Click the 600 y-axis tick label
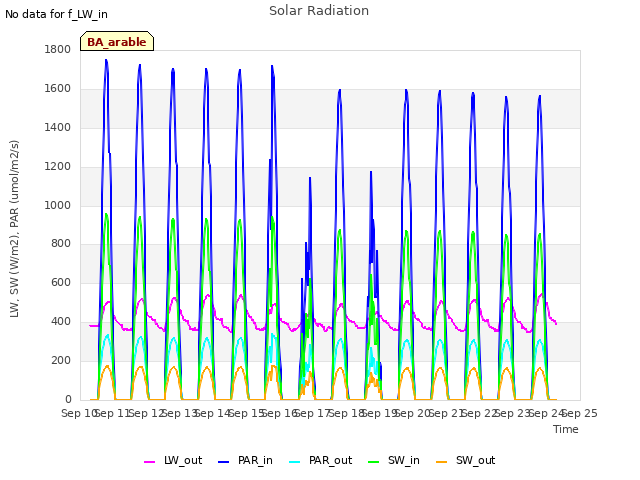The height and width of the screenshot is (480, 640). coord(61,282)
